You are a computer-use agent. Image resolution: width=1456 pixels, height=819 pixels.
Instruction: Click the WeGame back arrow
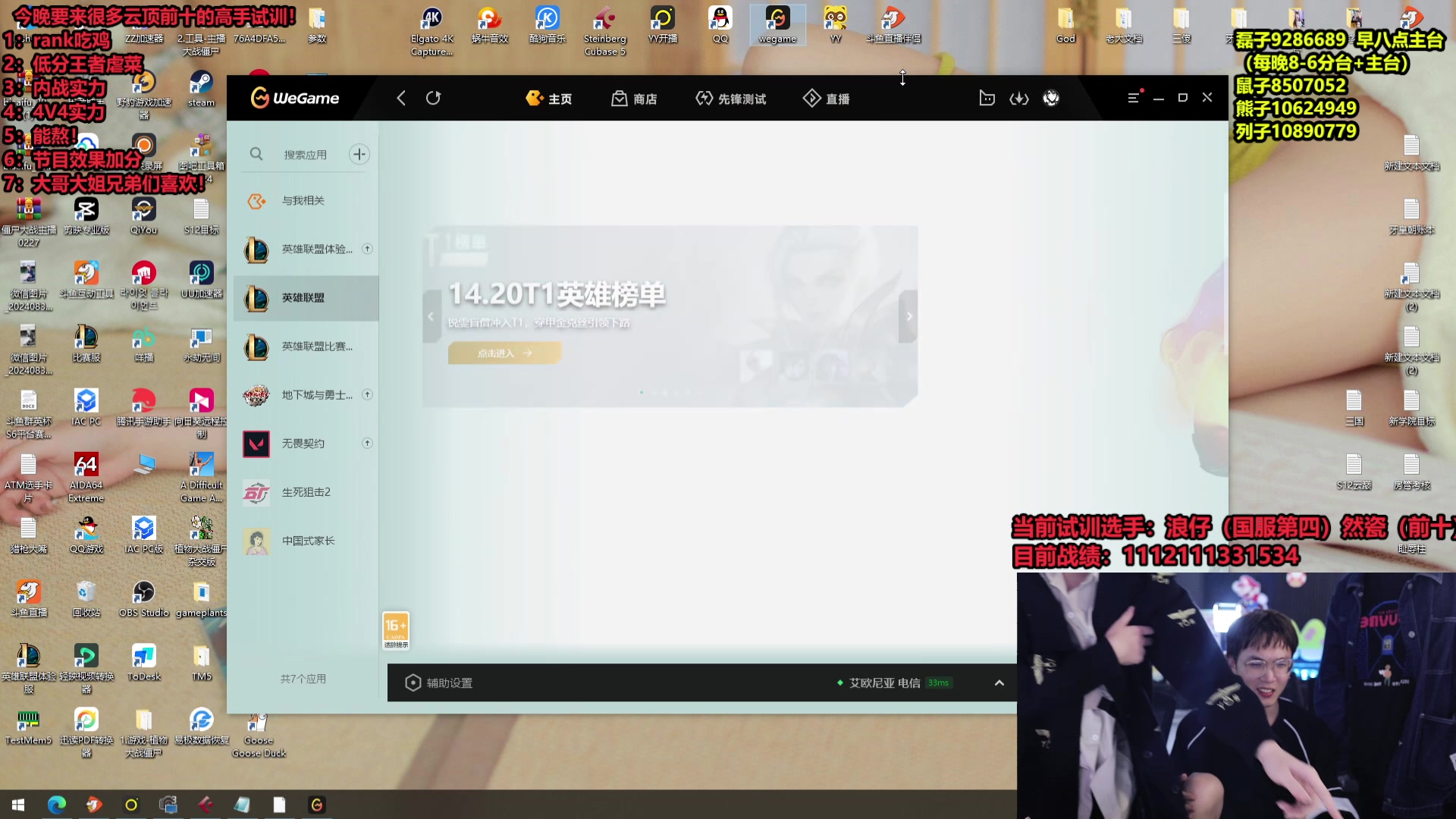(401, 98)
